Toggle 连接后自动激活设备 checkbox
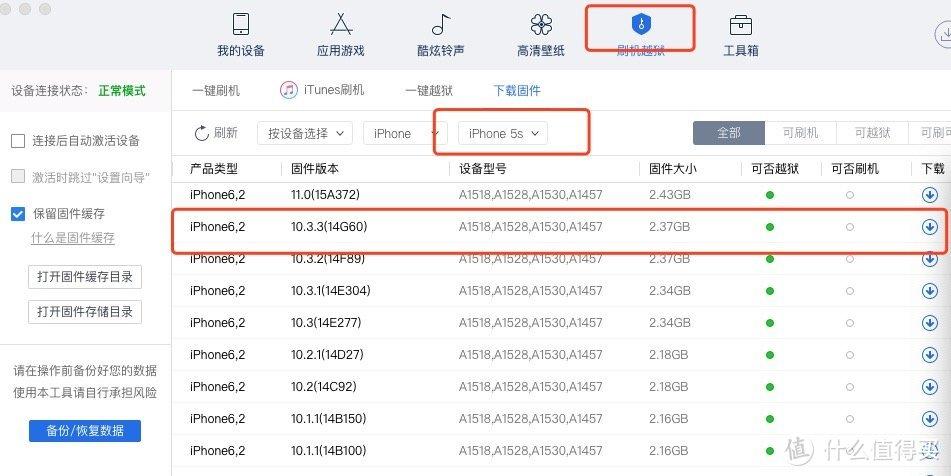 click(18, 141)
